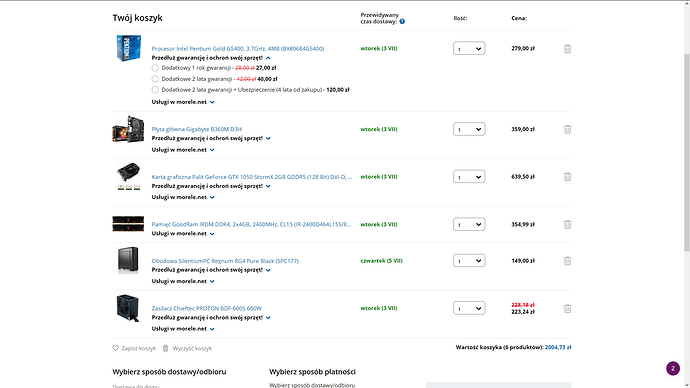Click GoodRam memory sticks thumbnail
The image size is (690, 388).
pyautogui.click(x=128, y=223)
